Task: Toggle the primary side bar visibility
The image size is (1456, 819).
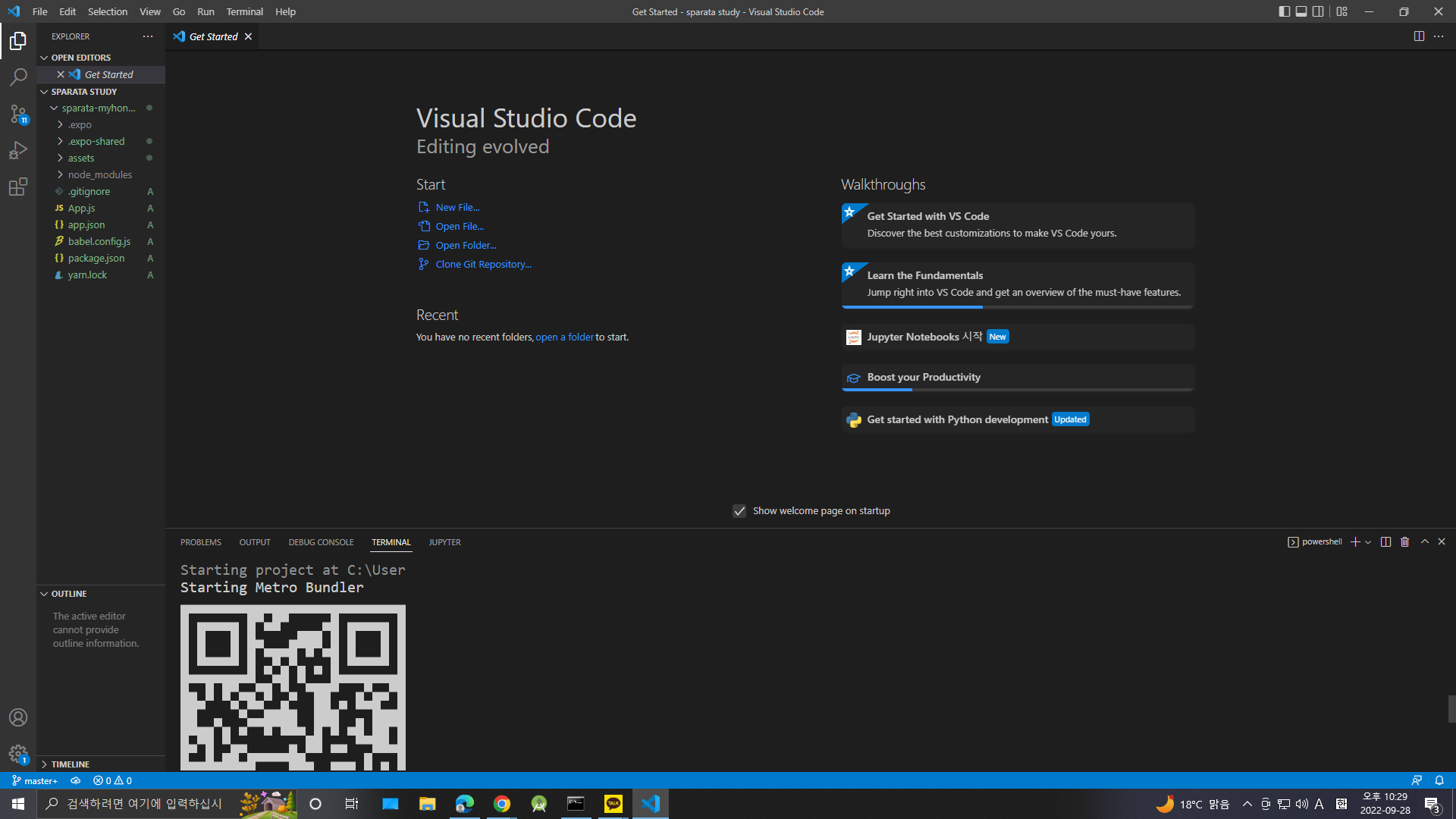Action: click(1284, 11)
